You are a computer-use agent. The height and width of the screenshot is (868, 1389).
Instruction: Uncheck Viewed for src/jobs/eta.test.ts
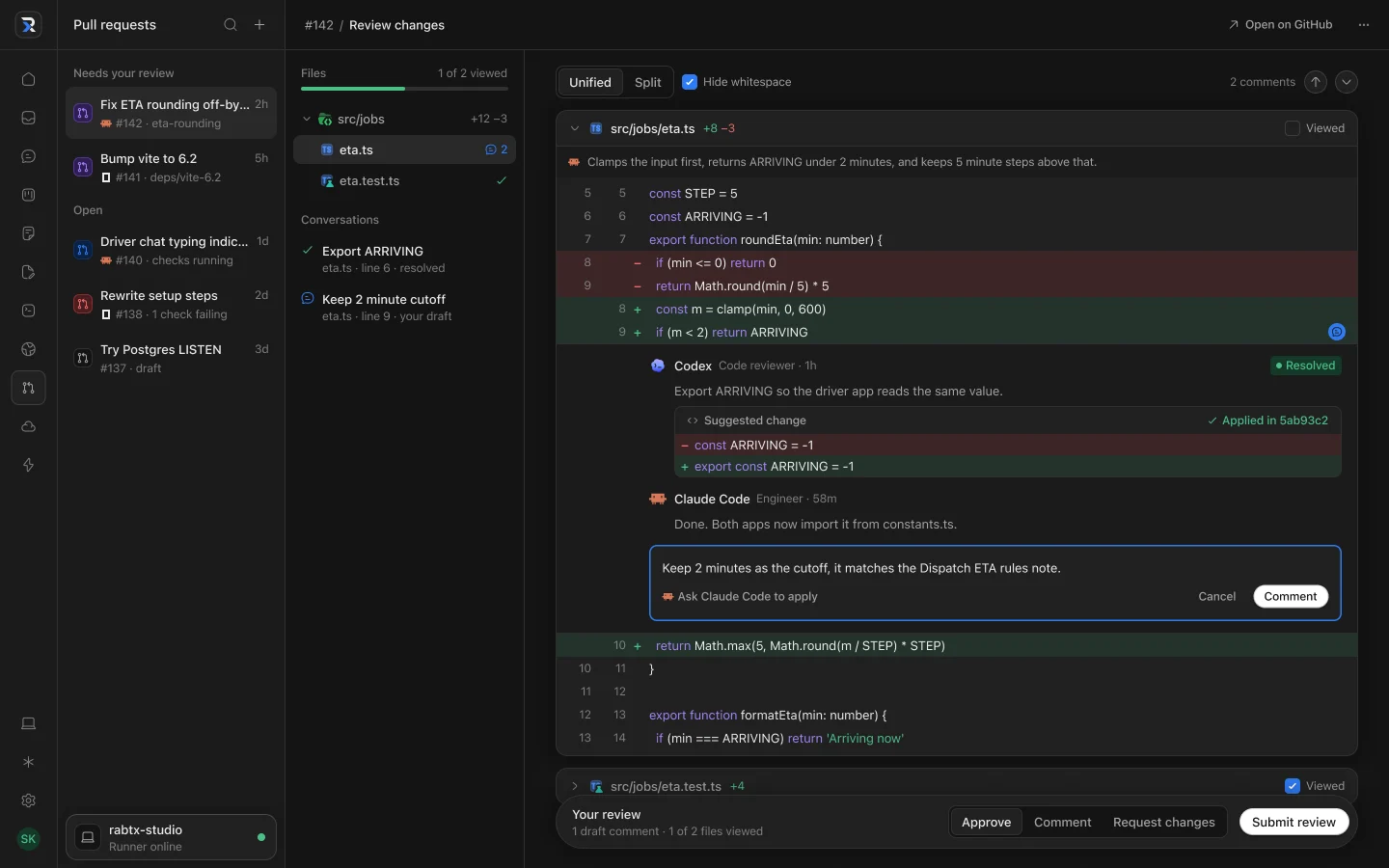pyautogui.click(x=1293, y=786)
